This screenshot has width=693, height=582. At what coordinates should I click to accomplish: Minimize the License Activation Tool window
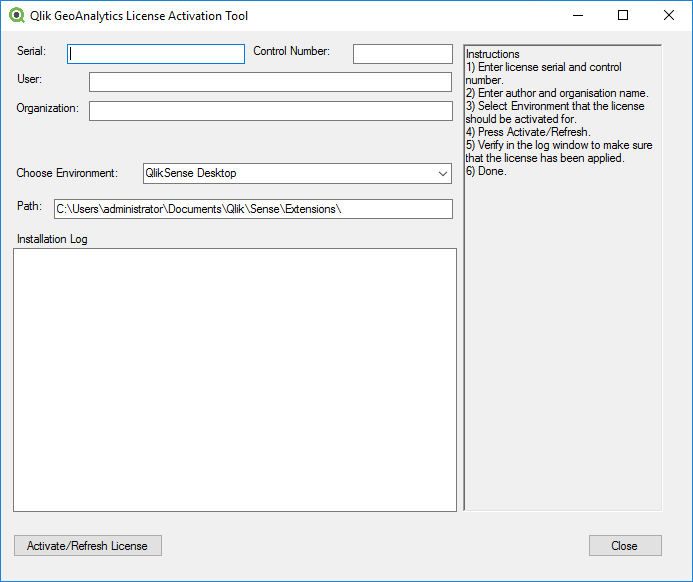coord(578,16)
